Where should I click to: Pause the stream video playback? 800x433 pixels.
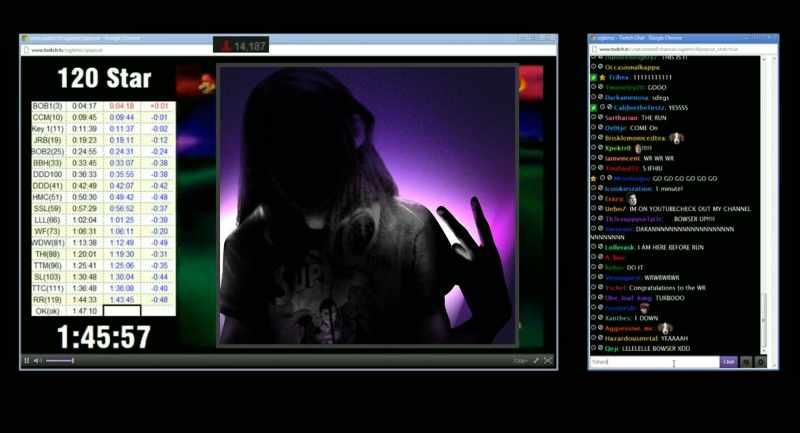(x=27, y=361)
